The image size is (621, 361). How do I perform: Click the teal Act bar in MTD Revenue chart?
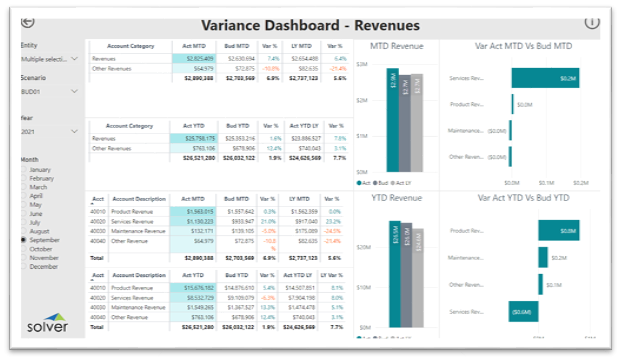[393, 120]
